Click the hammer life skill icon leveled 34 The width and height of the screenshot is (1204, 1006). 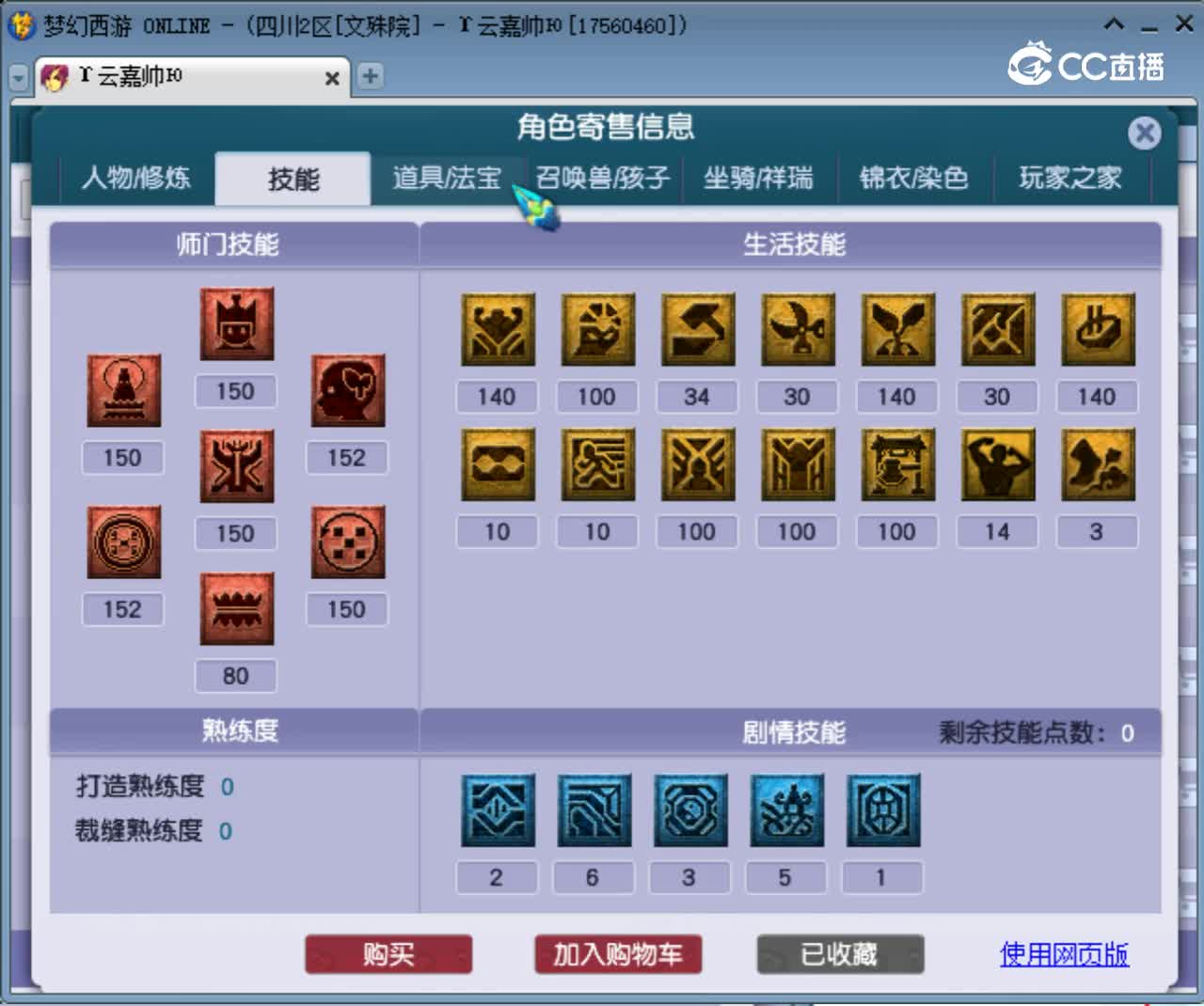point(697,329)
